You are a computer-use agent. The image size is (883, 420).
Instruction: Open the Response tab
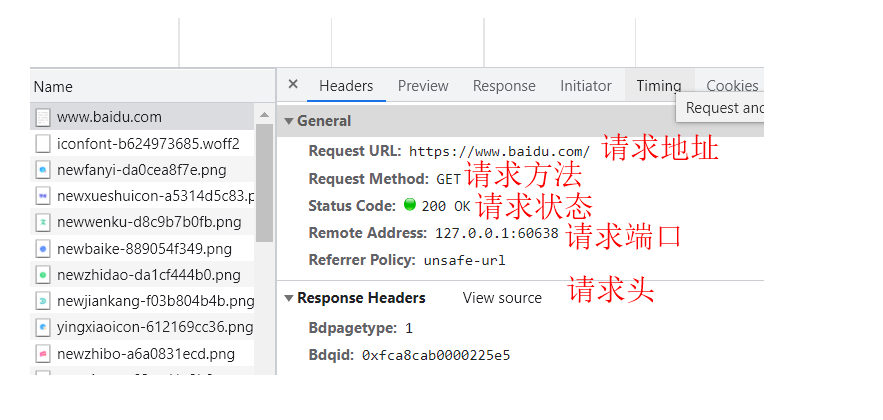(x=504, y=86)
